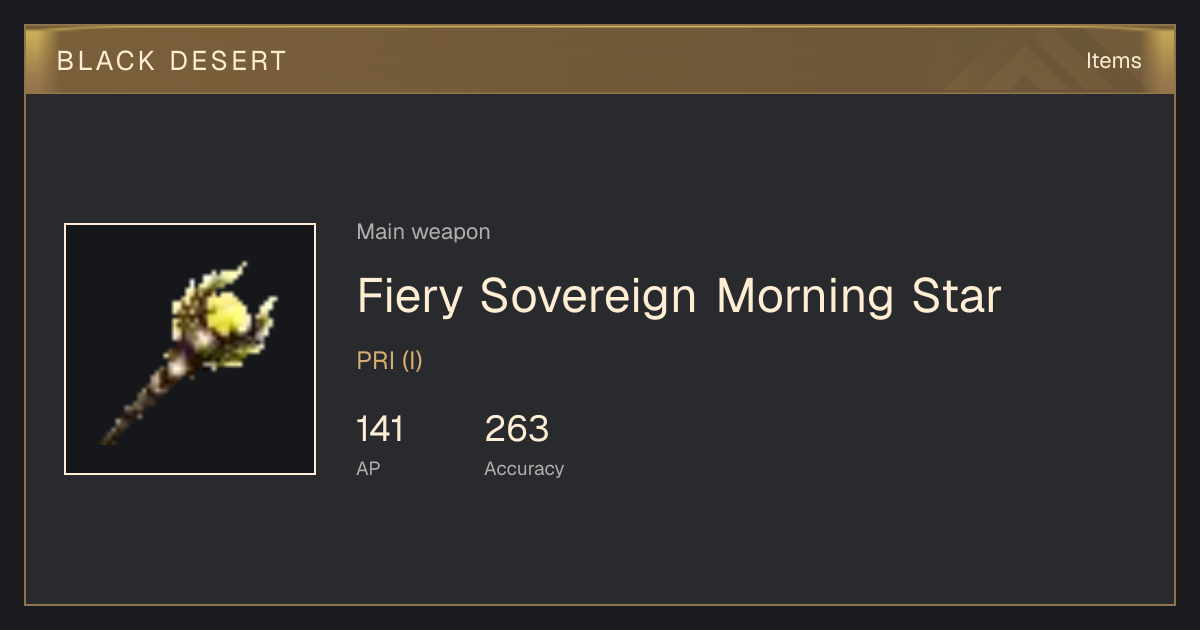Click the word DESERT in the header
1200x630 pixels.
click(229, 61)
